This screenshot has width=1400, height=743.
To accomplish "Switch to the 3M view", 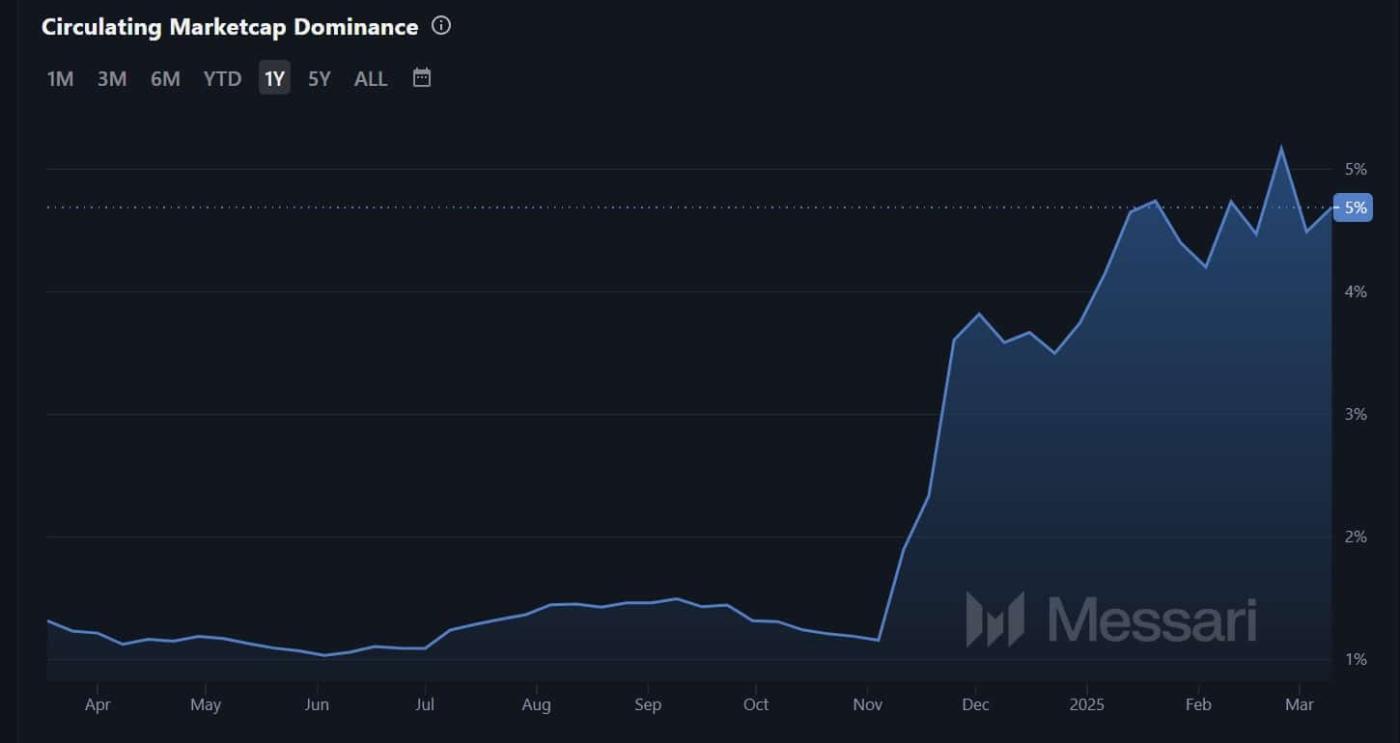I will 112,78.
